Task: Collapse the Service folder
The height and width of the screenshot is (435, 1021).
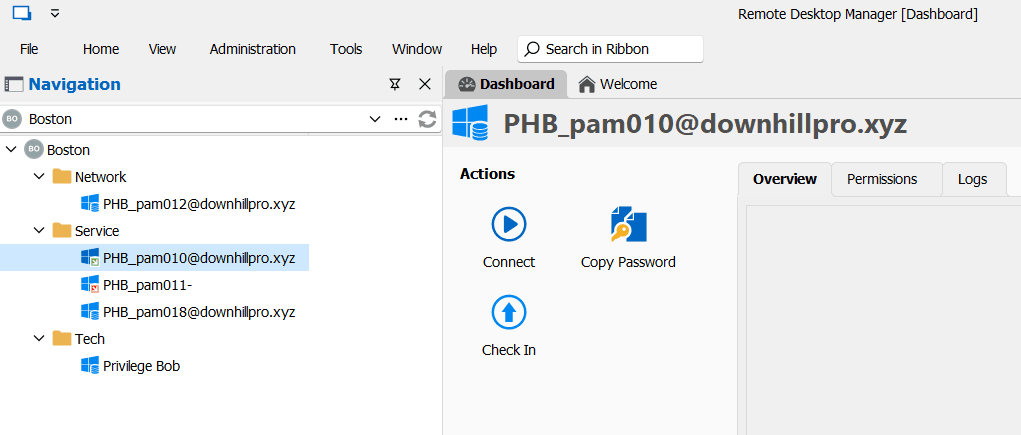Action: [39, 231]
